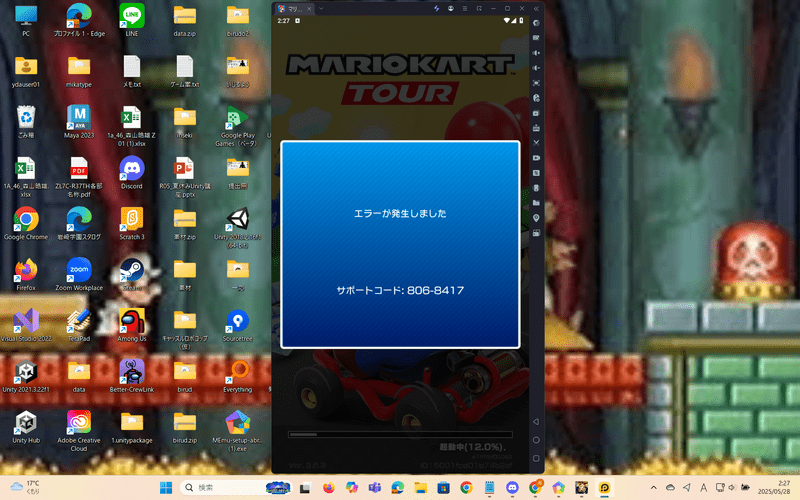
Task: Select the Visual Studio 2022 desktop icon
Action: (26, 326)
